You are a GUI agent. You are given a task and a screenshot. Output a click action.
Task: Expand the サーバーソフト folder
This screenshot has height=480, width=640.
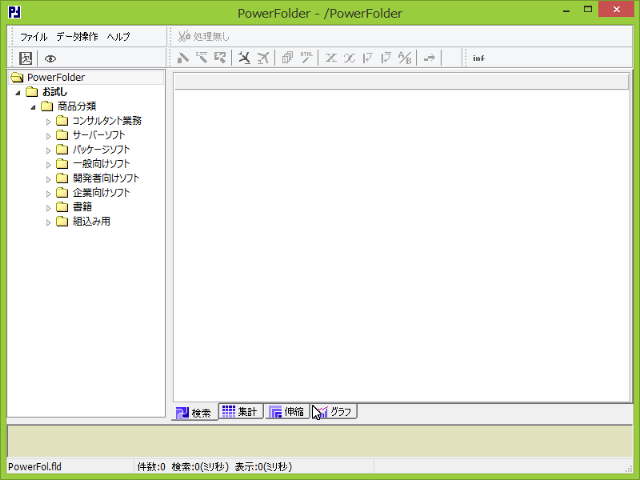pos(48,136)
